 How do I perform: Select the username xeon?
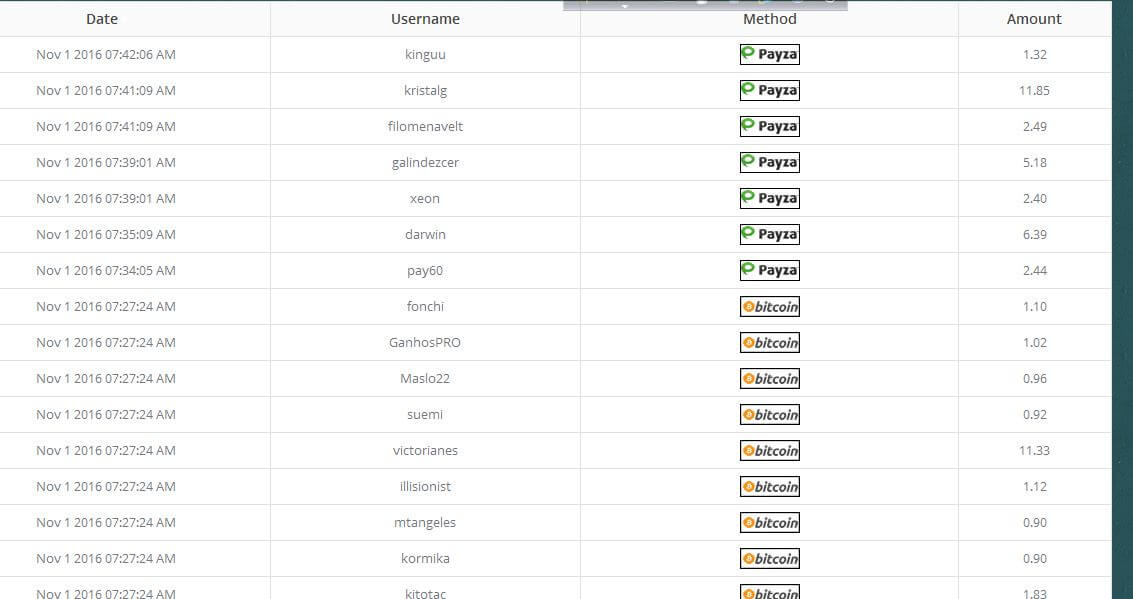tap(425, 198)
